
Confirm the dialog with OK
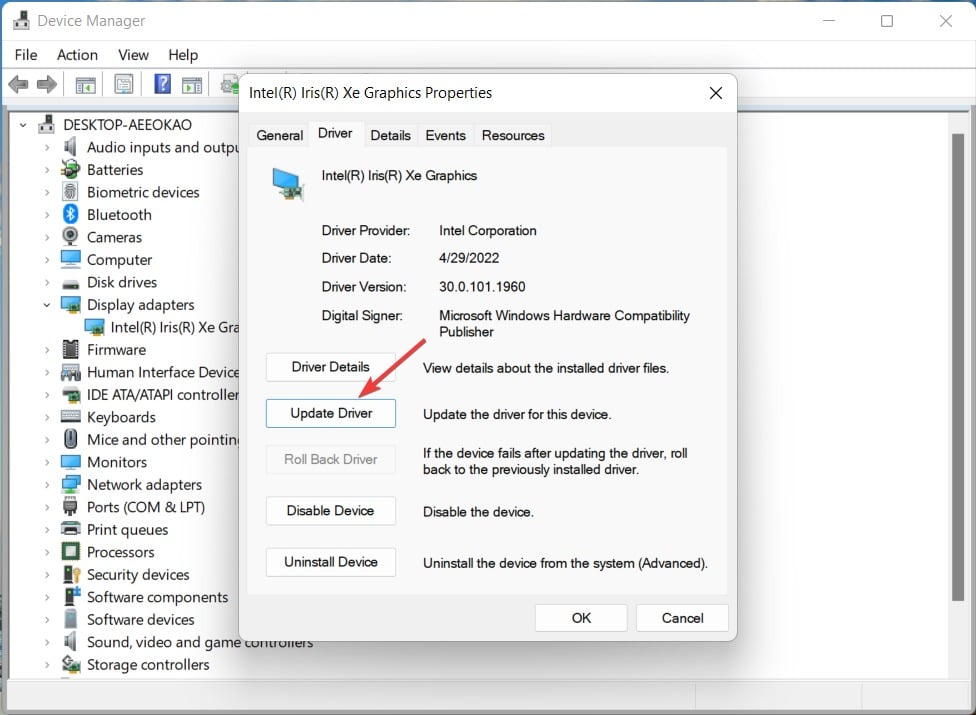click(581, 618)
